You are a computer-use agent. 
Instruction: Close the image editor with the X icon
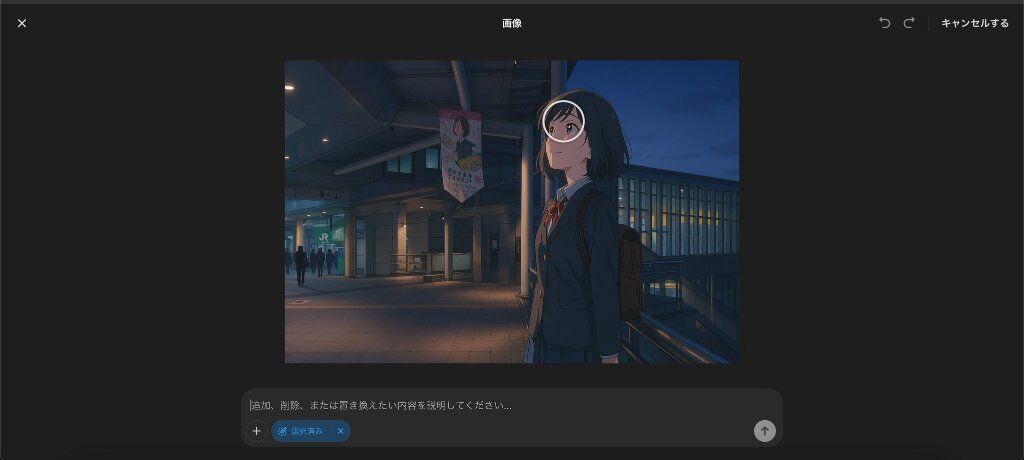pyautogui.click(x=22, y=24)
